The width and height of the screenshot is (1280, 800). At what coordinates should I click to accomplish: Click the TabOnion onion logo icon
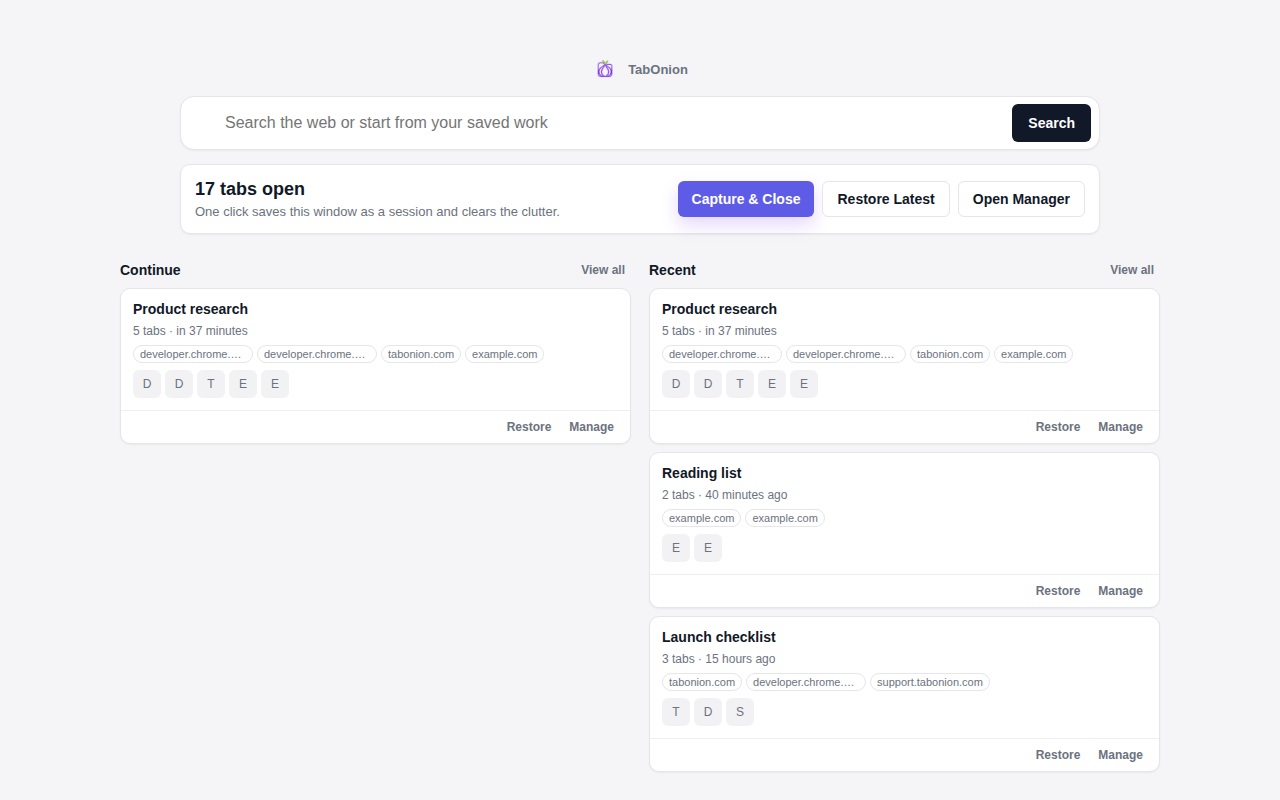pos(604,69)
